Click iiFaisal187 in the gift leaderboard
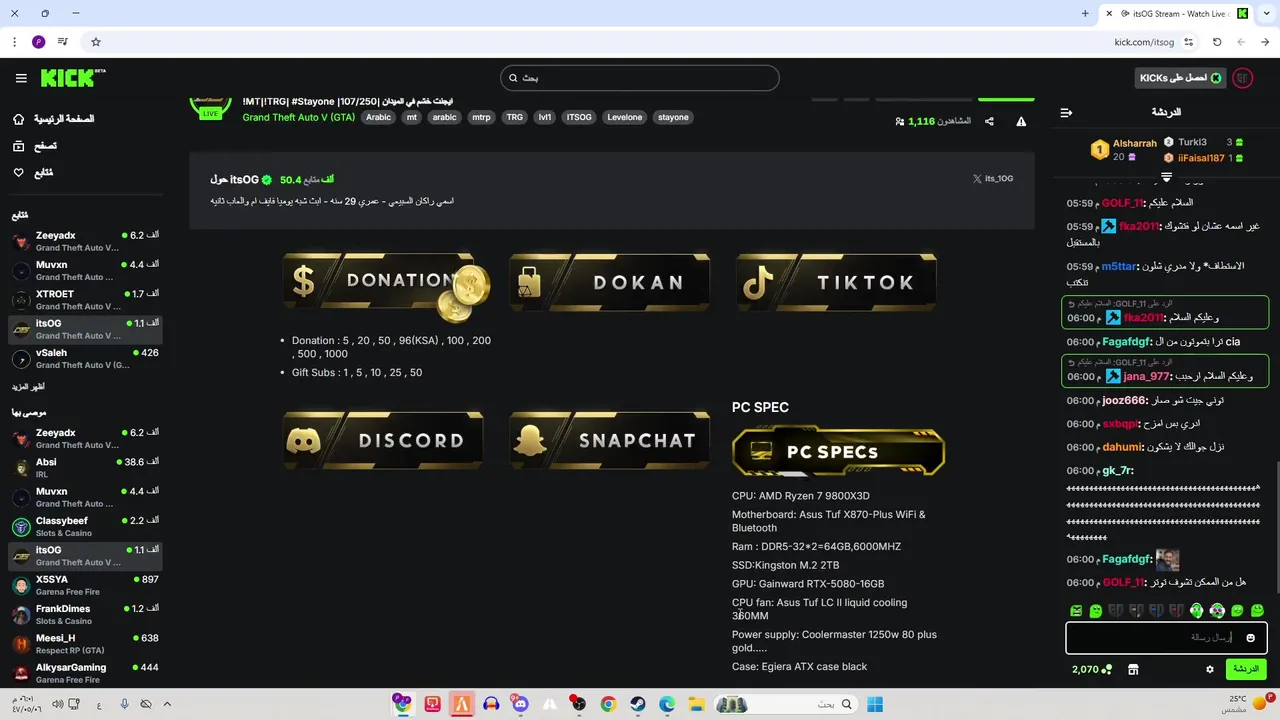The image size is (1280, 720). pyautogui.click(x=1201, y=158)
